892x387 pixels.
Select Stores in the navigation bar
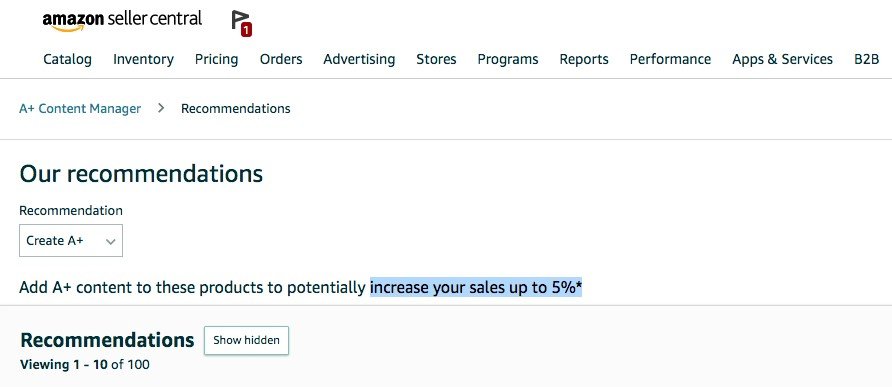(436, 59)
